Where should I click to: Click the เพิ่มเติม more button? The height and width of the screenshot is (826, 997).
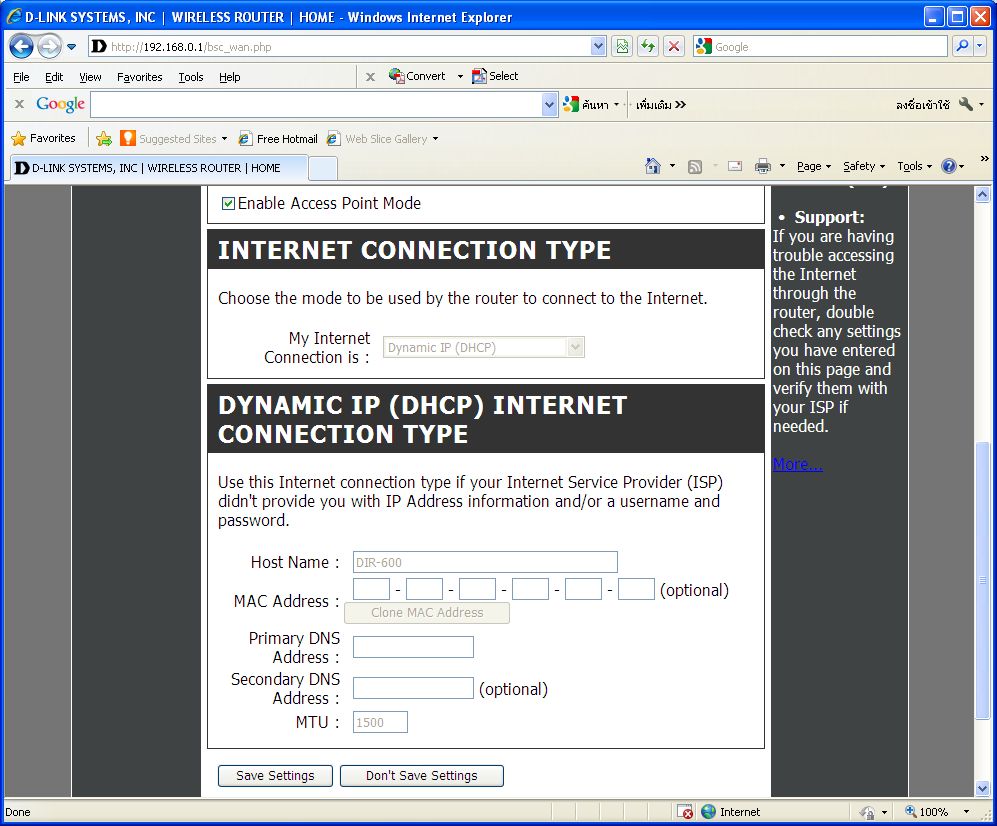tap(661, 105)
